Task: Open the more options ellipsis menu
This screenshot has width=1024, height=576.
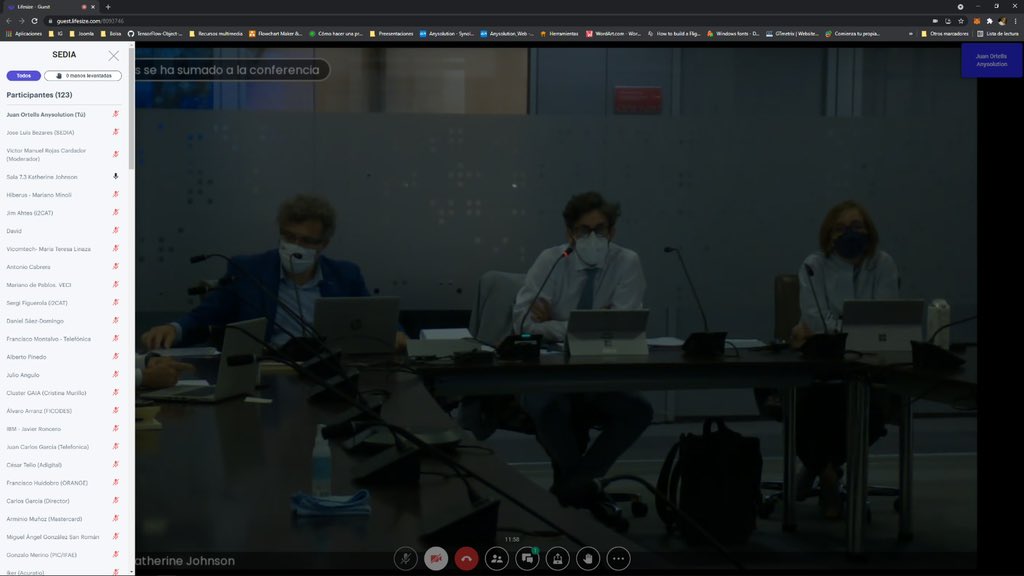Action: [x=618, y=559]
